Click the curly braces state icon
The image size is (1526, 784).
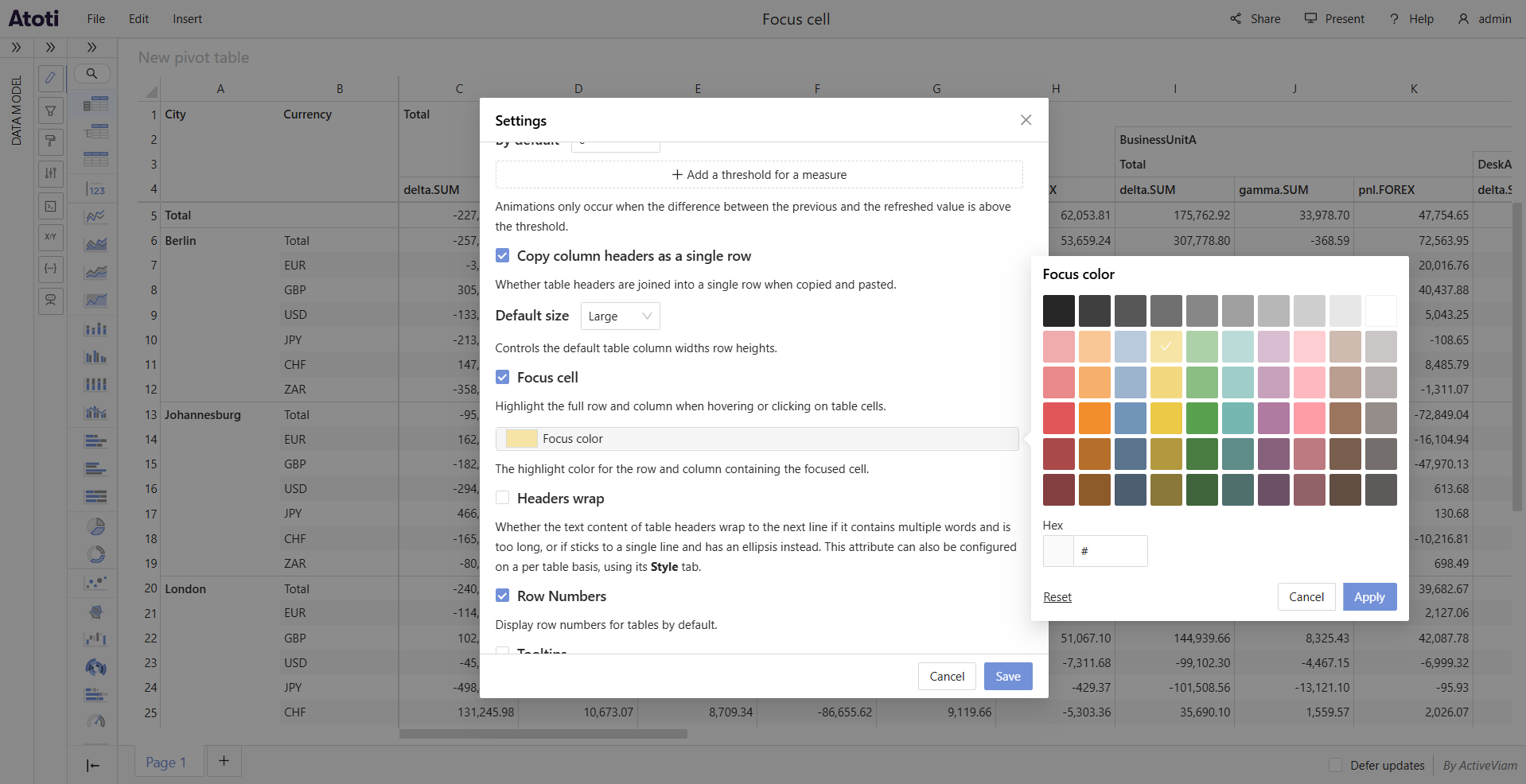[50, 269]
